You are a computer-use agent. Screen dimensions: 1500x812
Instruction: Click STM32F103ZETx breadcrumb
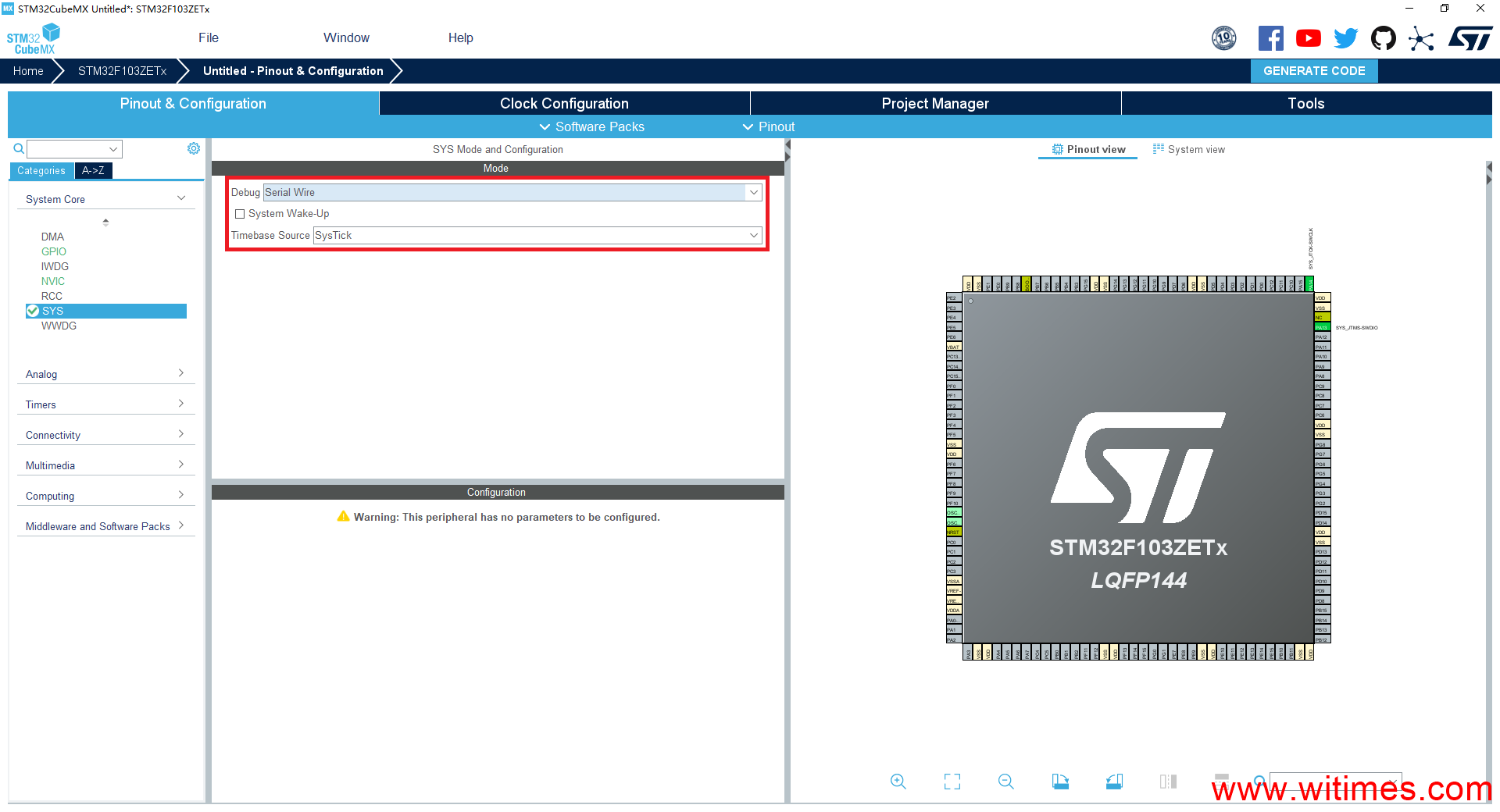[122, 71]
